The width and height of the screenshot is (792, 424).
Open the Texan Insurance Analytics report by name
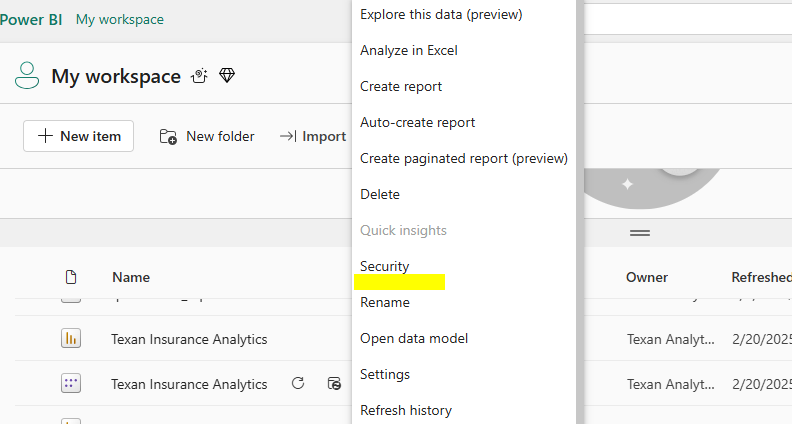(189, 339)
